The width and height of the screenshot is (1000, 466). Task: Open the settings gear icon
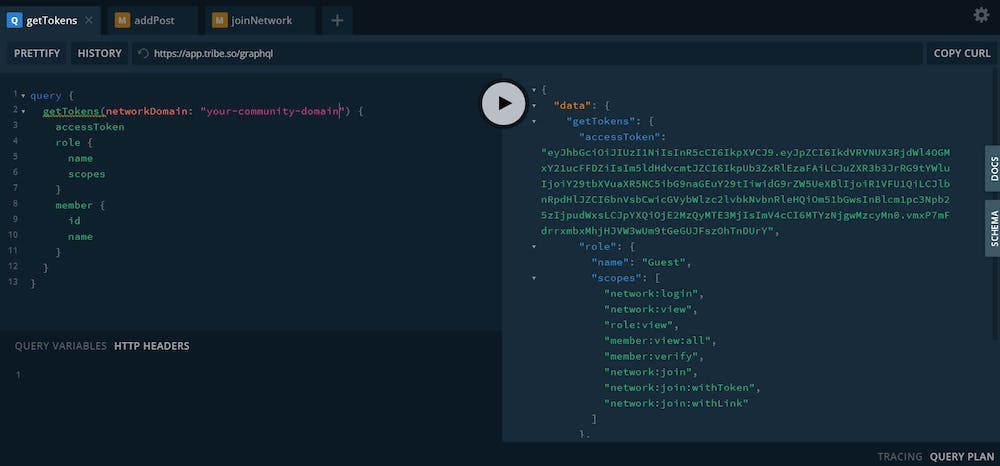coord(980,15)
